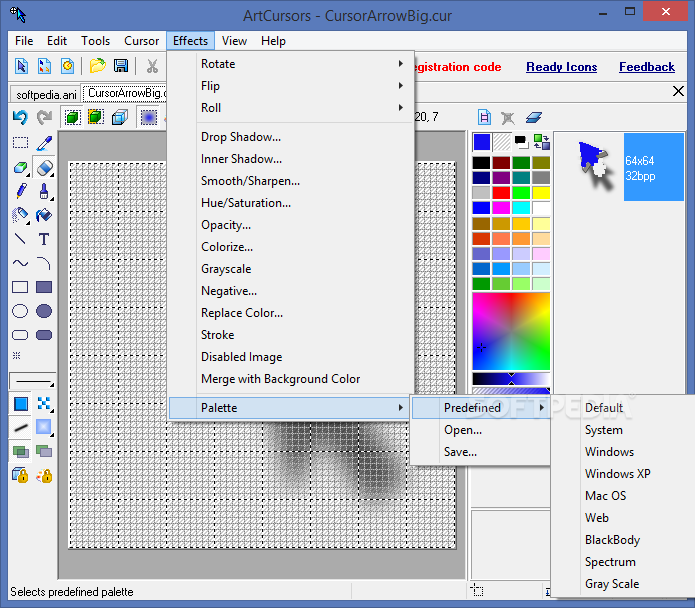Select the Filled Rounded Rectangle tool
The image size is (695, 608).
pos(44,335)
